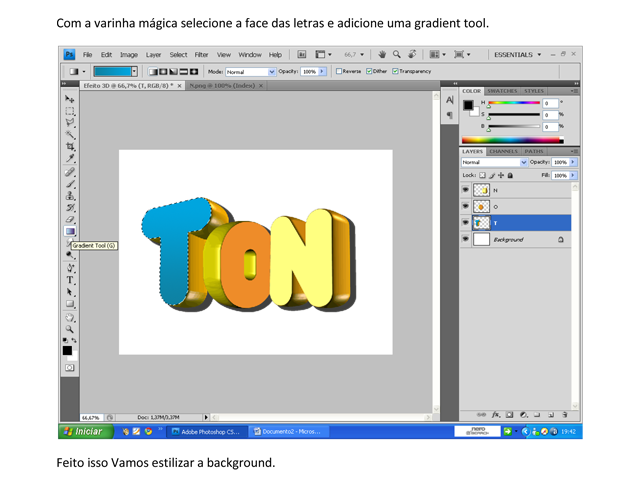The width and height of the screenshot is (640, 480).
Task: Select the Gradient tool in the toolbox
Action: pos(69,231)
